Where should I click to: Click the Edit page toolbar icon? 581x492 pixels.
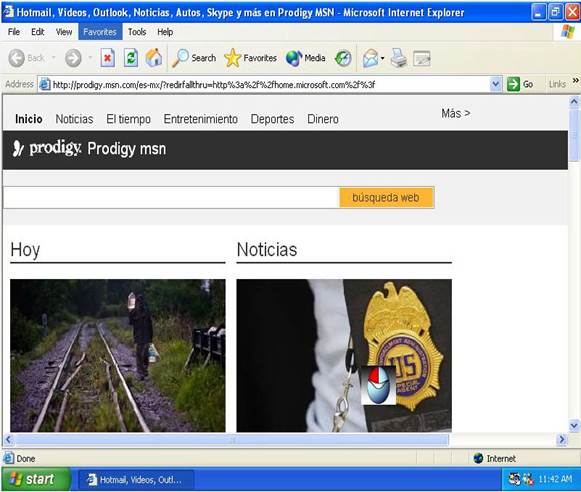422,59
